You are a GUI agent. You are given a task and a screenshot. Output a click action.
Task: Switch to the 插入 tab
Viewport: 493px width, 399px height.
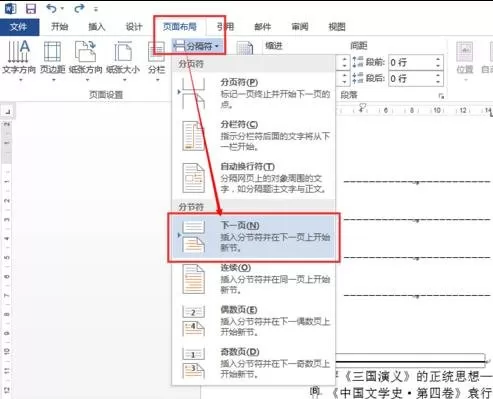point(97,27)
